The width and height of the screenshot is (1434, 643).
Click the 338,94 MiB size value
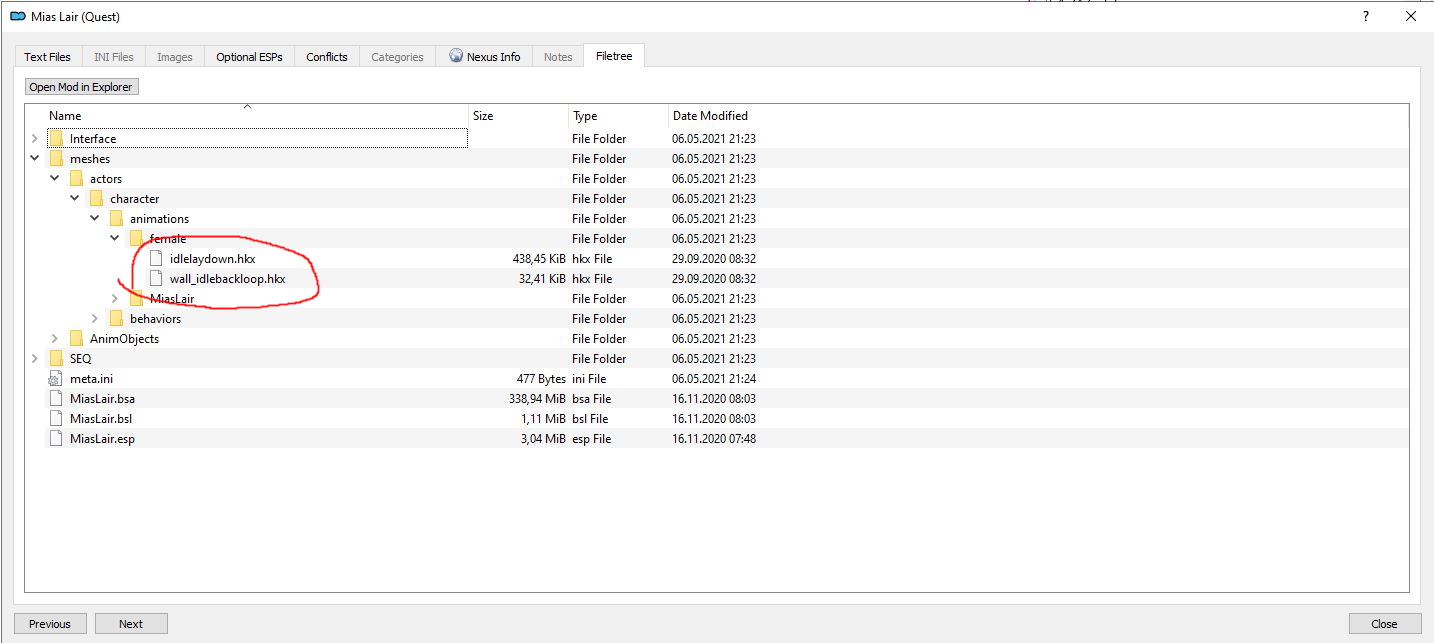[x=537, y=399]
